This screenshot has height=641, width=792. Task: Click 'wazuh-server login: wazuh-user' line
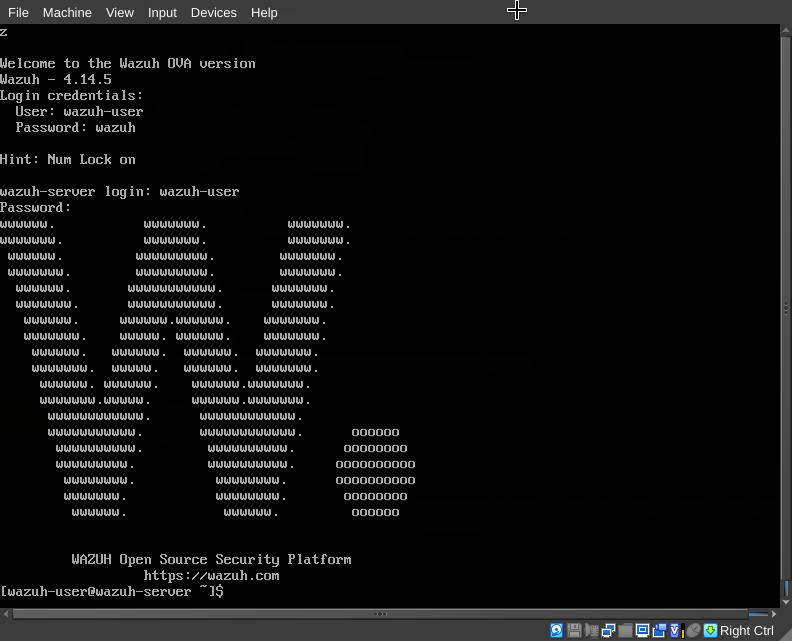[x=120, y=192]
